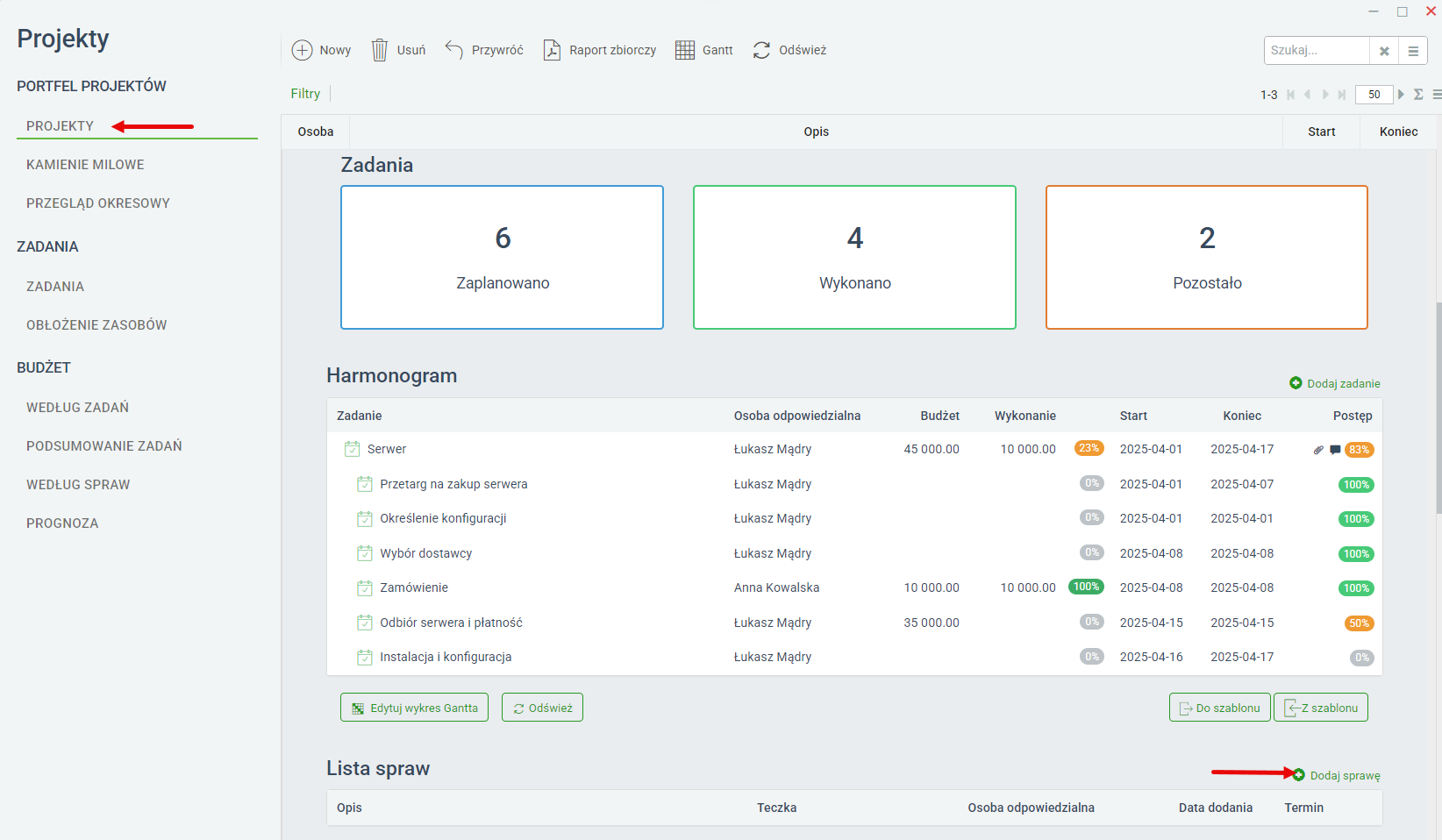Click the Pozostało tile showing 2
This screenshot has width=1442, height=840.
tap(1207, 257)
